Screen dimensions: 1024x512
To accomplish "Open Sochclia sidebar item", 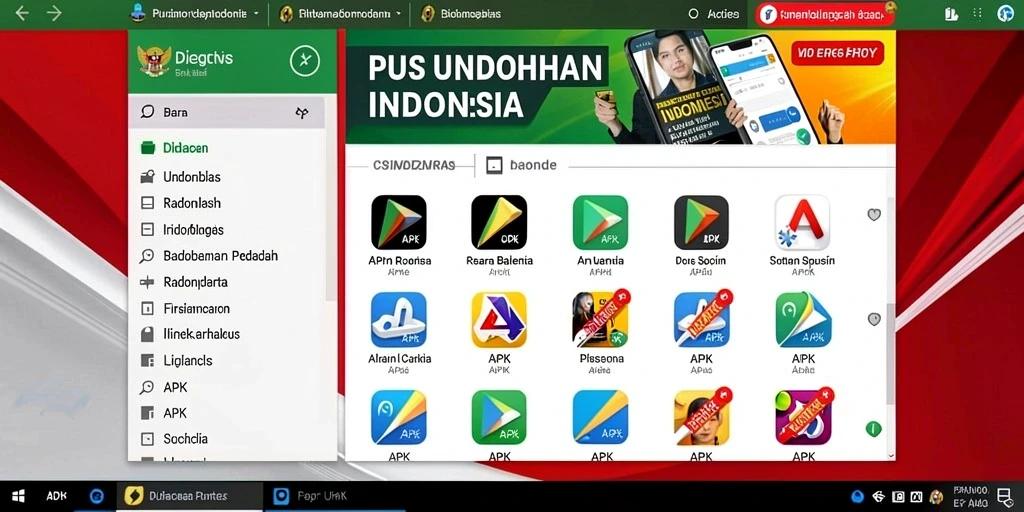I will [x=185, y=438].
